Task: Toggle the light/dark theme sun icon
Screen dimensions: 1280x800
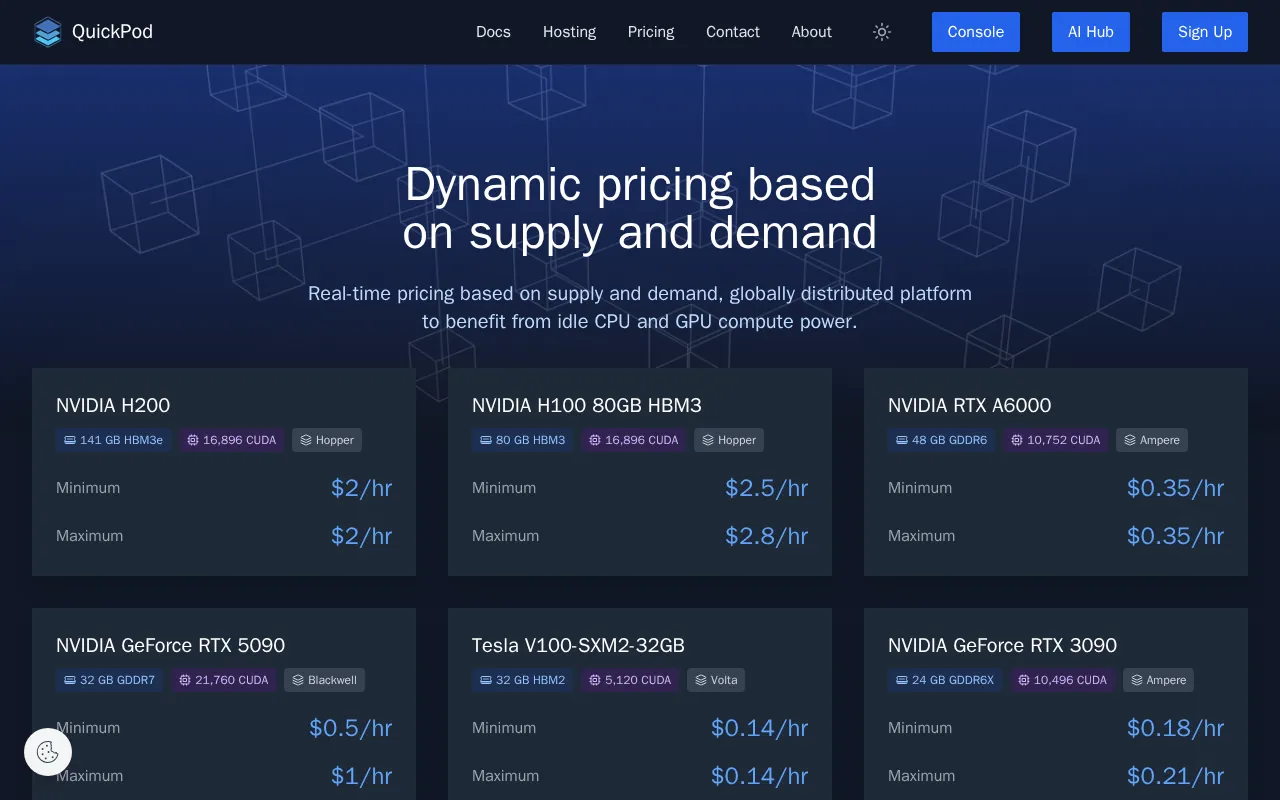Action: (x=881, y=32)
